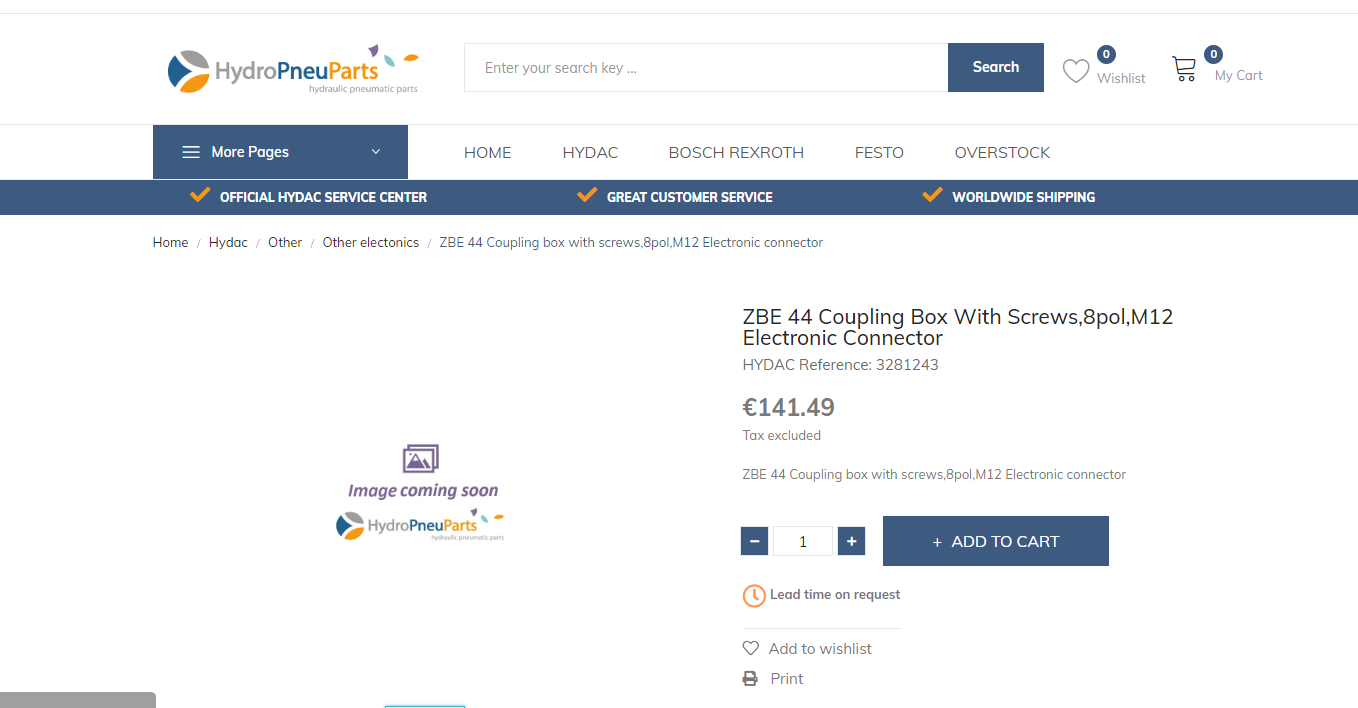Increase quantity with the plus button
Image resolution: width=1358 pixels, height=708 pixels.
(851, 541)
